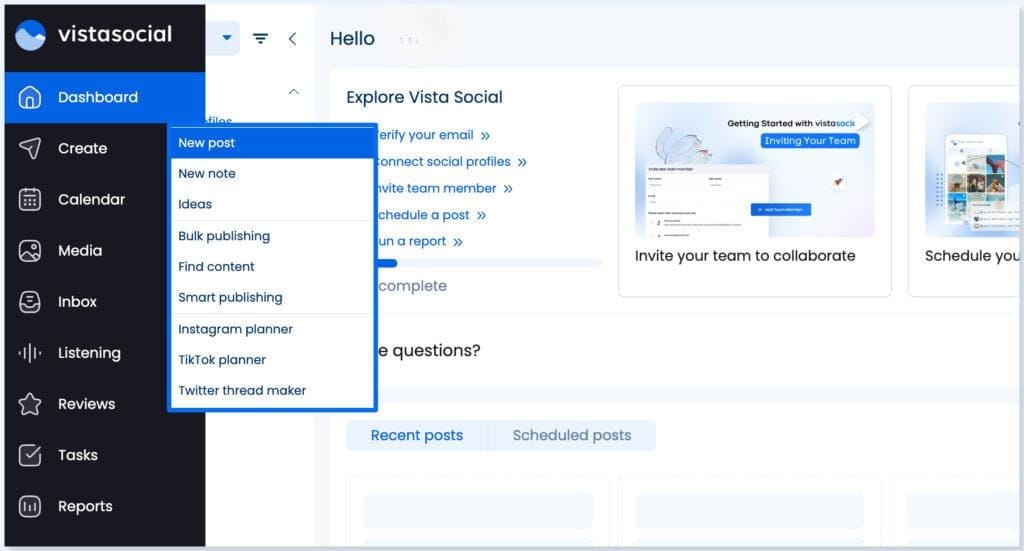1024x551 pixels.
Task: Open the Inbox icon in sidebar
Action: click(x=29, y=302)
